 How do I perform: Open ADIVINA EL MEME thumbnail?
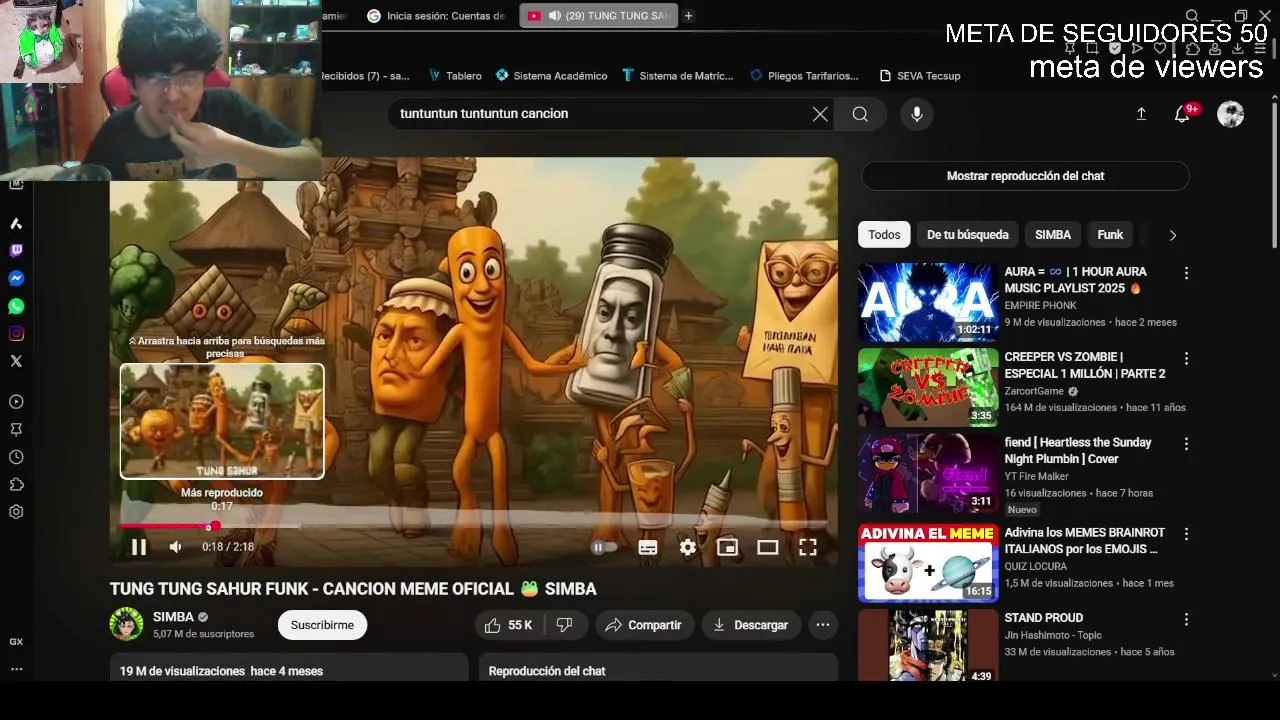pyautogui.click(x=928, y=563)
